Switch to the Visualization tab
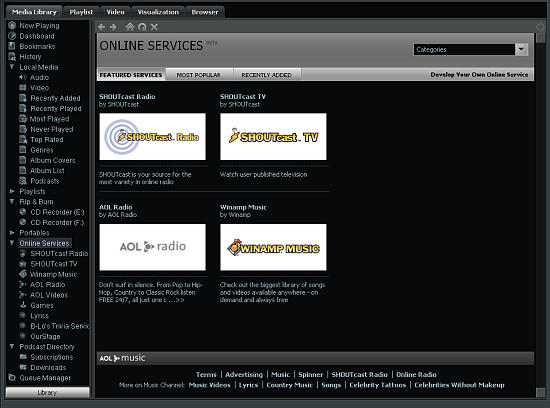 click(158, 12)
